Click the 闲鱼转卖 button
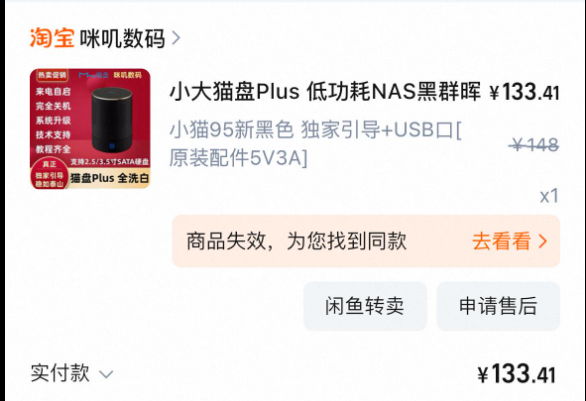The image size is (586, 401). pyautogui.click(x=365, y=306)
